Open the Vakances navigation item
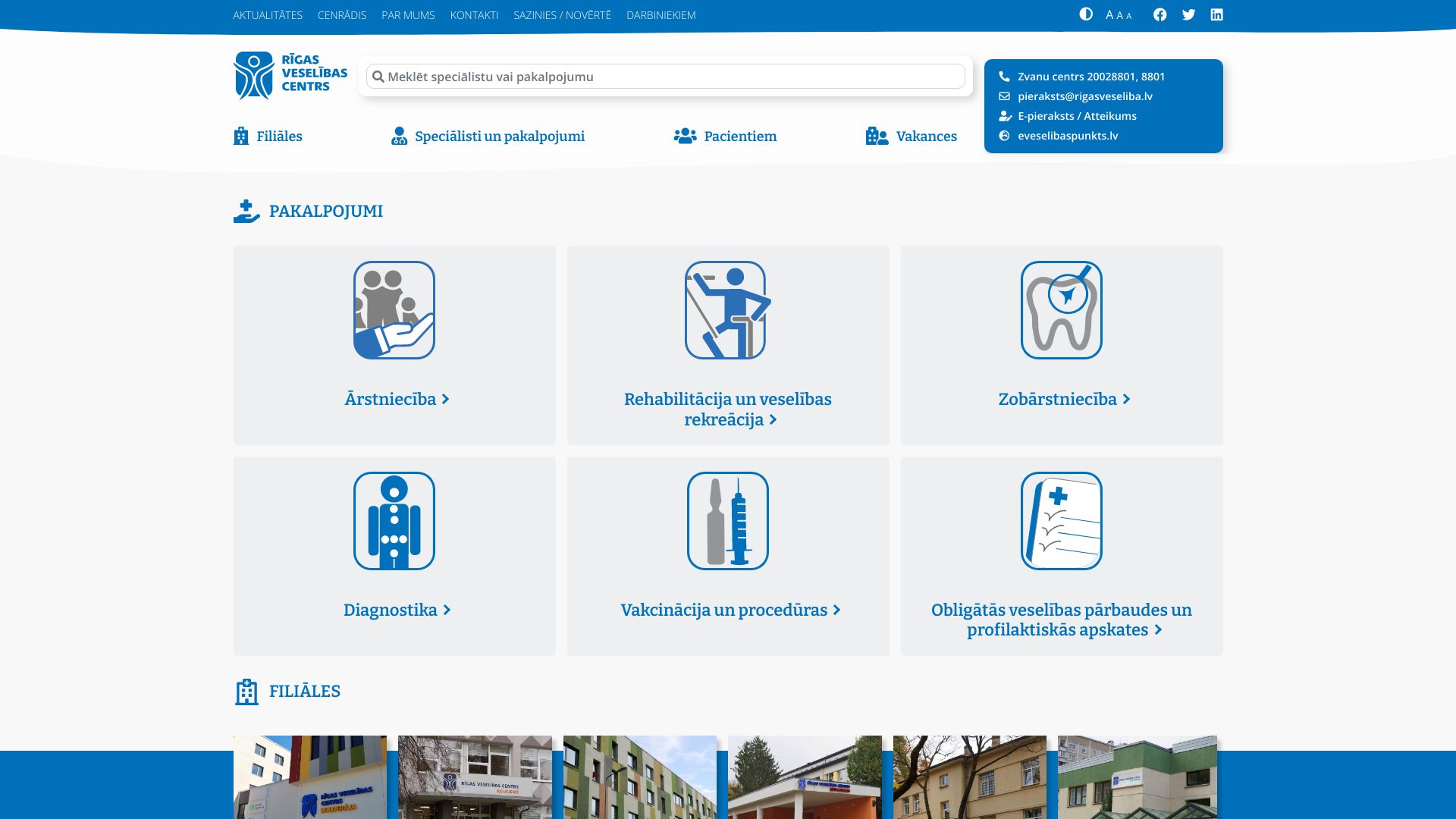The height and width of the screenshot is (819, 1456). pyautogui.click(x=911, y=136)
